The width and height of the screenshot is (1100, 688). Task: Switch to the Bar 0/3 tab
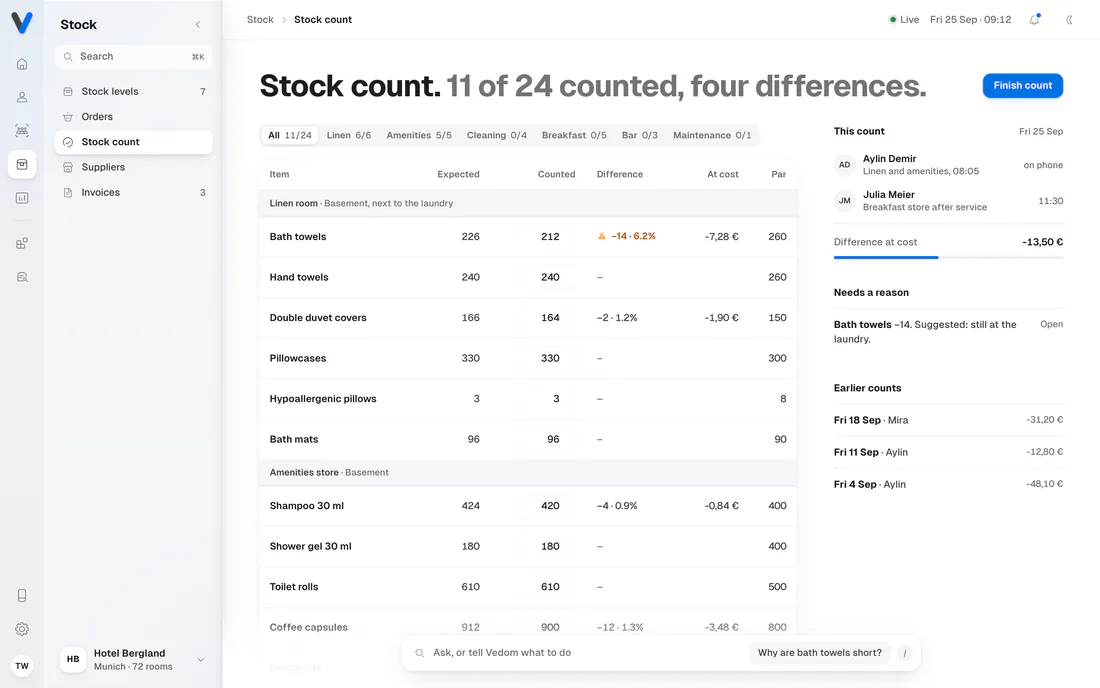pos(640,135)
